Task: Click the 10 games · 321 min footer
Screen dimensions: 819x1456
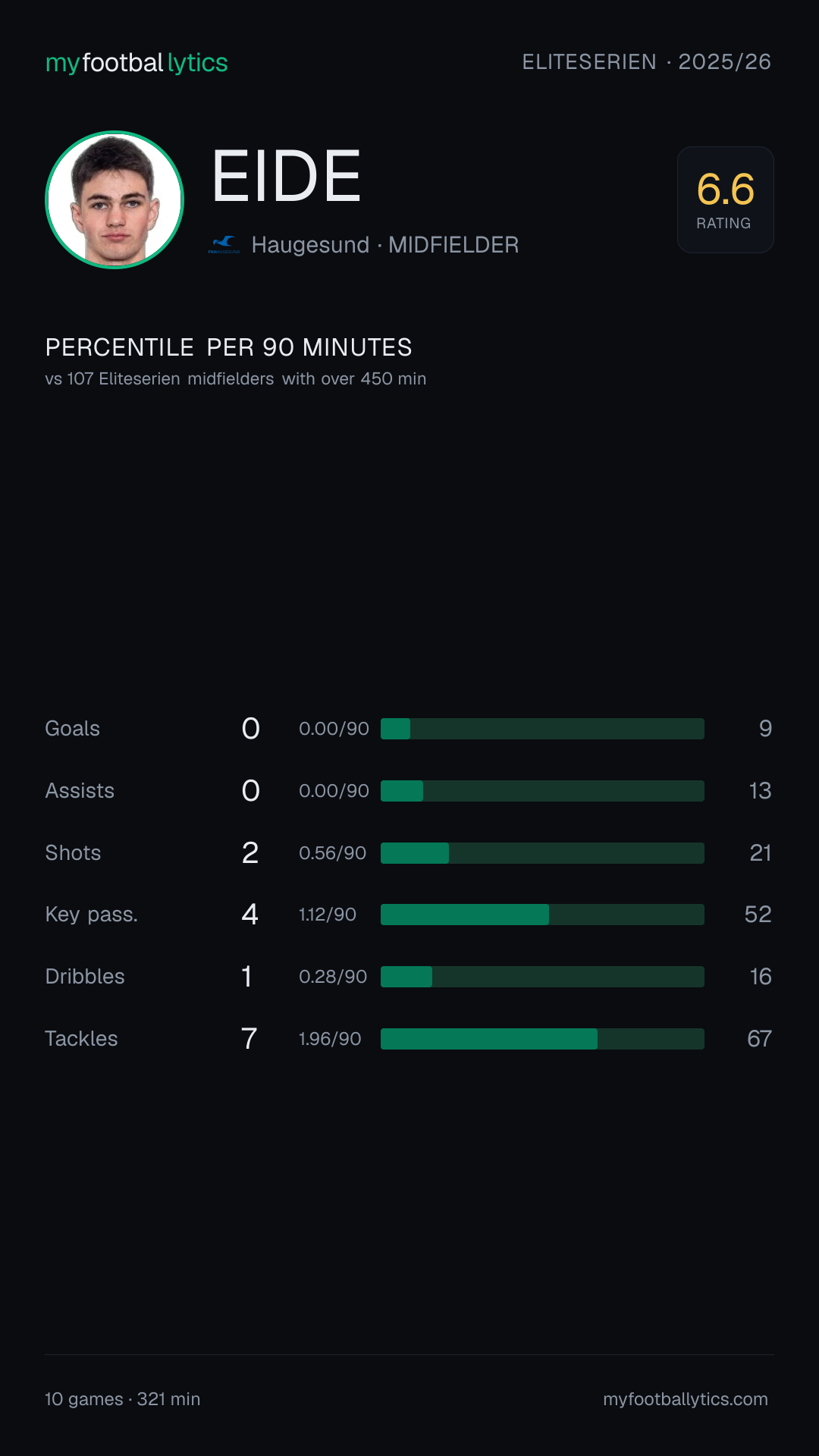Action: click(x=123, y=1399)
